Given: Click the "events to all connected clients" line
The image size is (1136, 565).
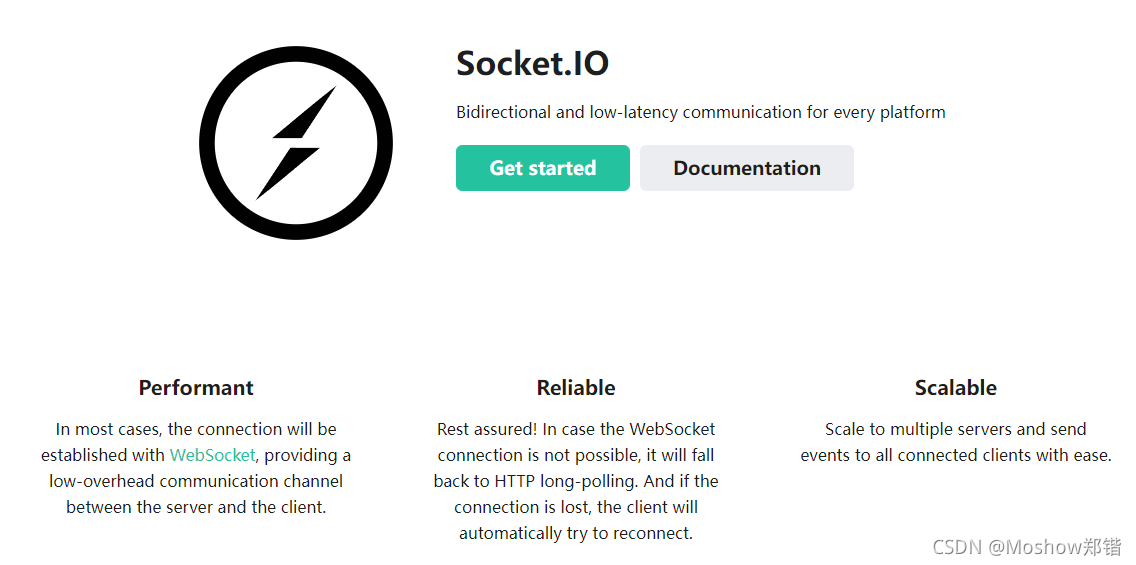Looking at the screenshot, I should coord(955,455).
